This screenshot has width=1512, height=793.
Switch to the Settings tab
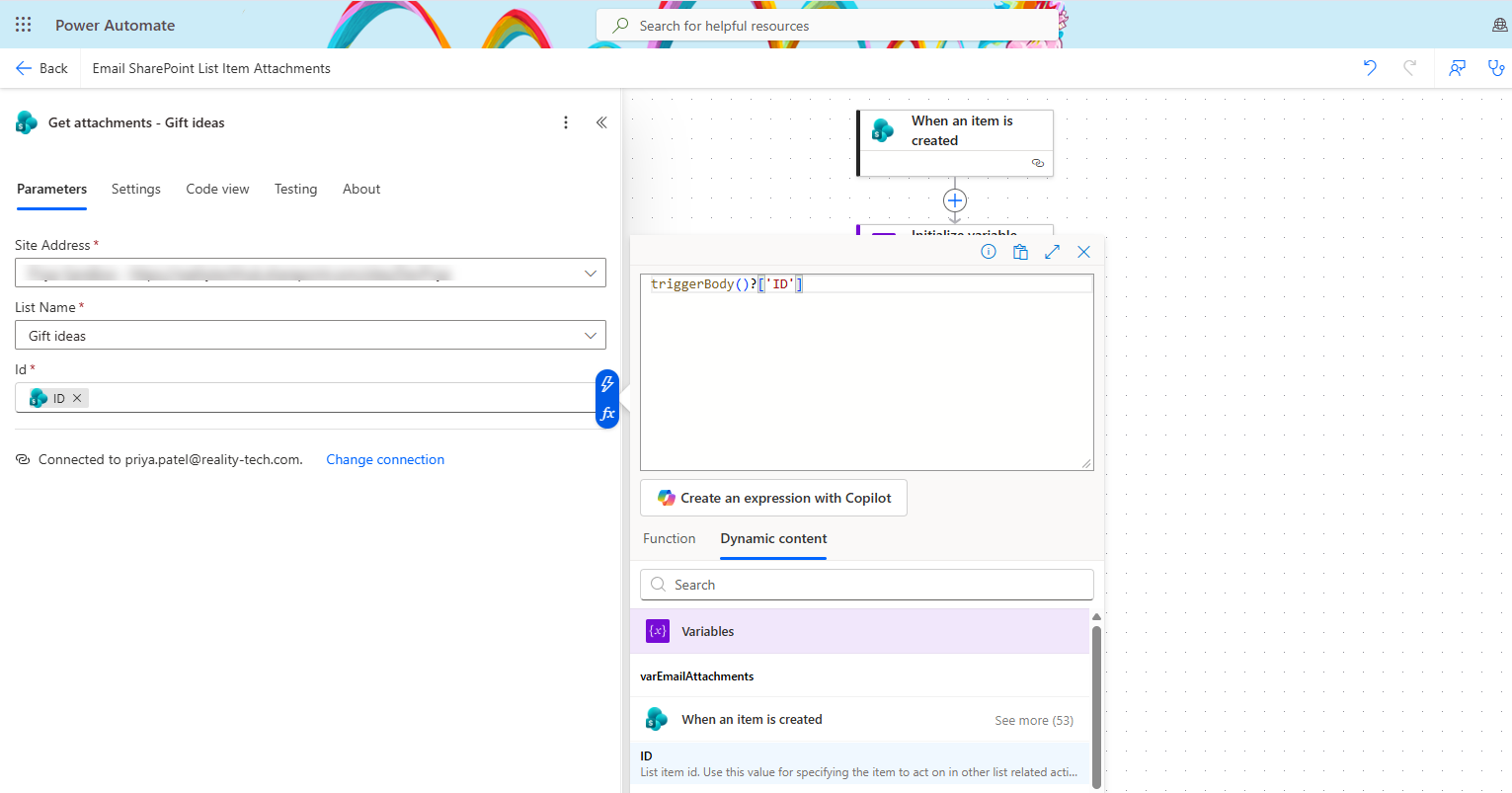(x=135, y=189)
